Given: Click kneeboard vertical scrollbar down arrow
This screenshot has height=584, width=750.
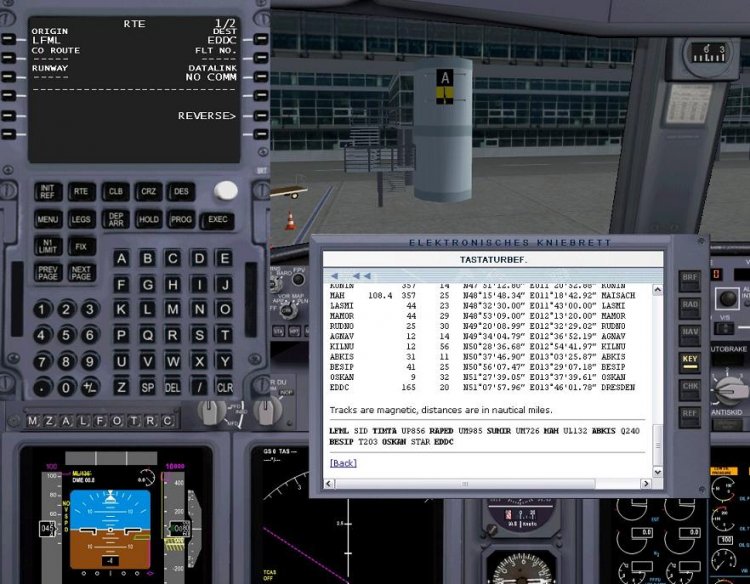Looking at the screenshot, I should 658,472.
